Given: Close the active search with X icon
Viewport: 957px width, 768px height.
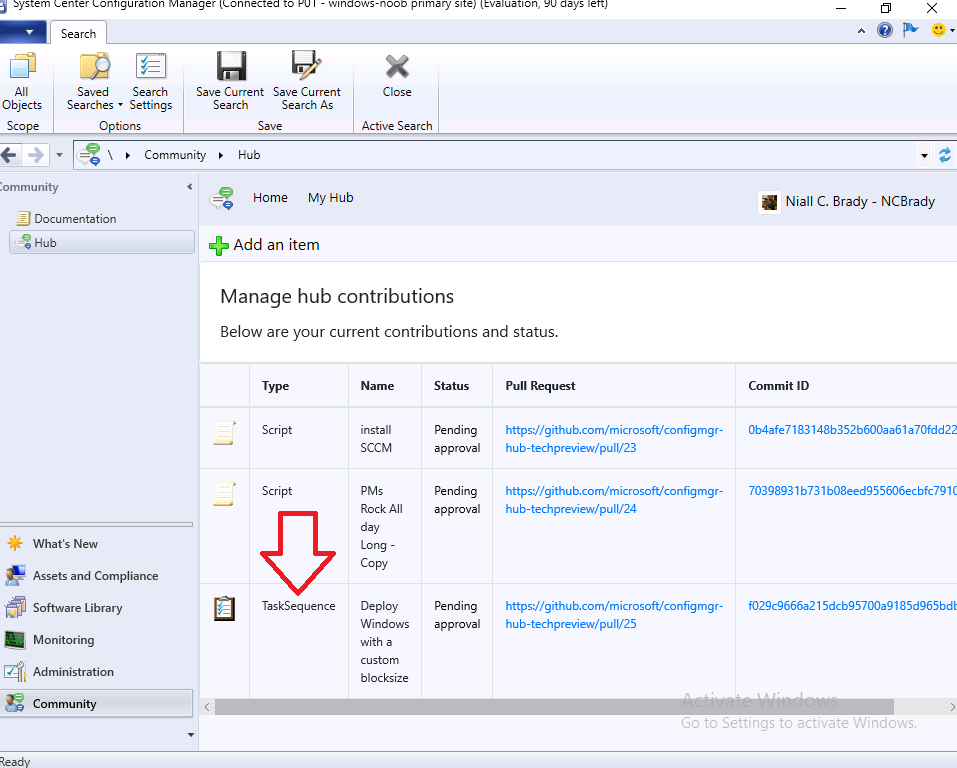Looking at the screenshot, I should (x=397, y=67).
